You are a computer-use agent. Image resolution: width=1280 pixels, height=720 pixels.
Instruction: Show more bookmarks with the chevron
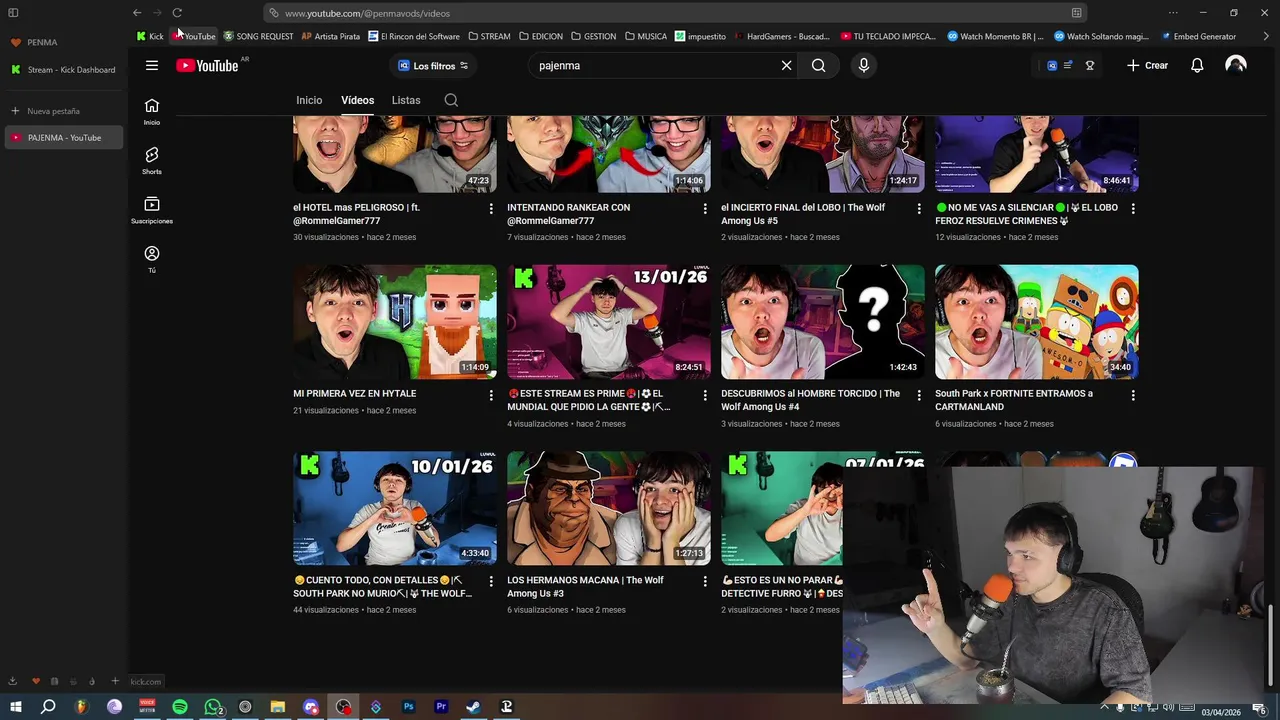tap(1266, 36)
